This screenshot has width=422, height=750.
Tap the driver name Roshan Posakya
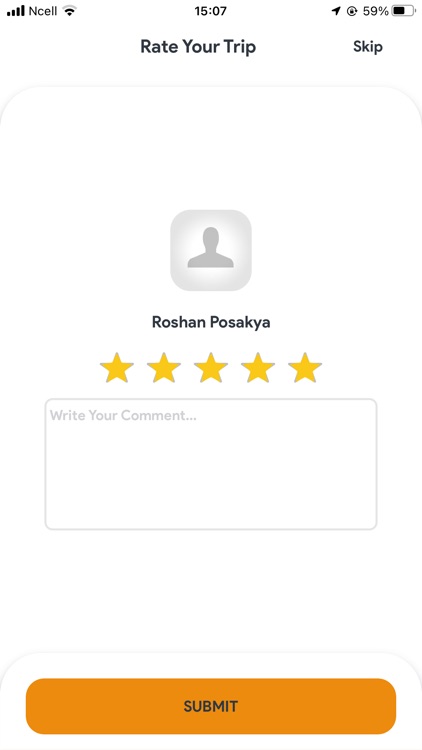211,322
